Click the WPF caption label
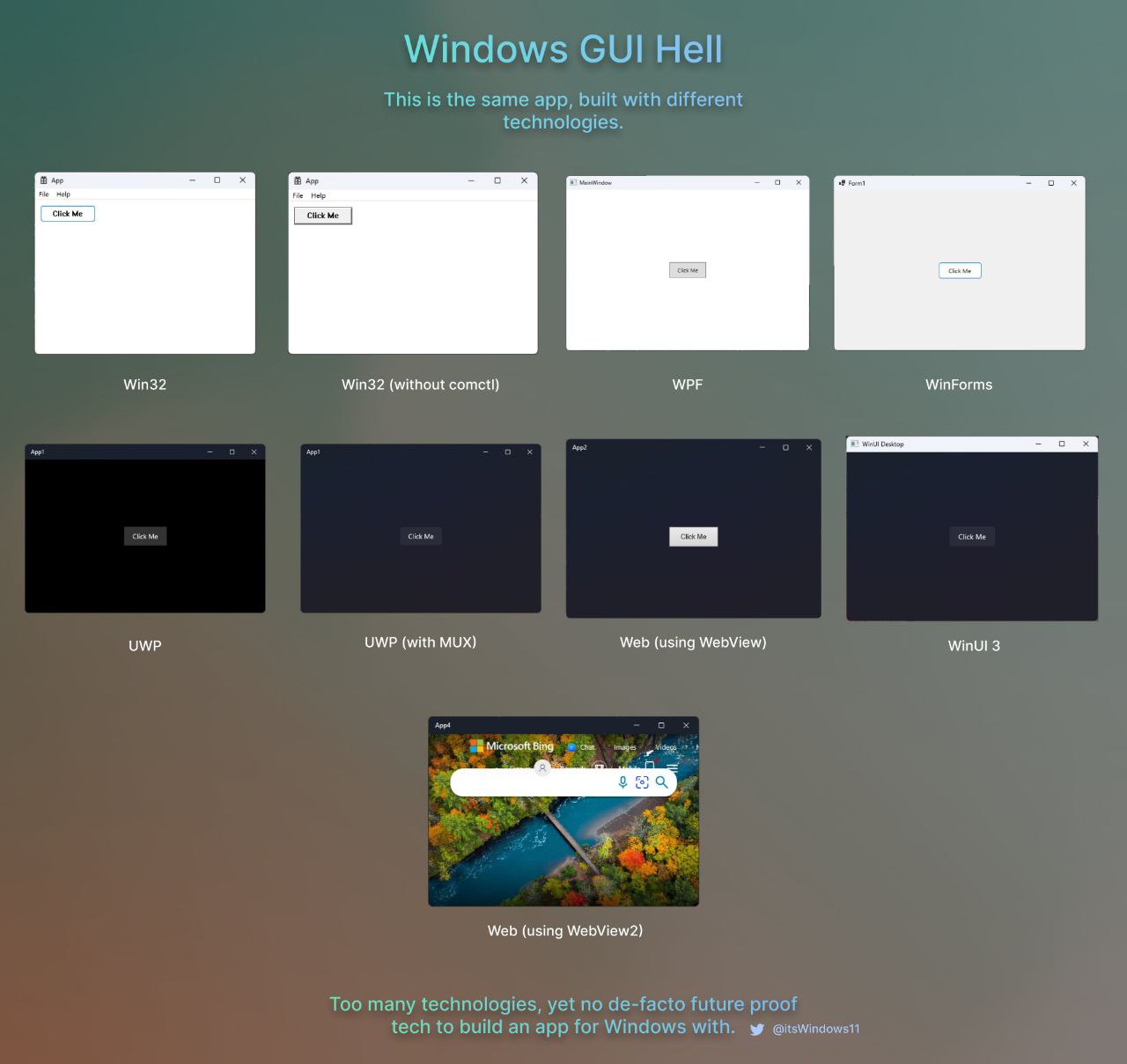 point(688,385)
